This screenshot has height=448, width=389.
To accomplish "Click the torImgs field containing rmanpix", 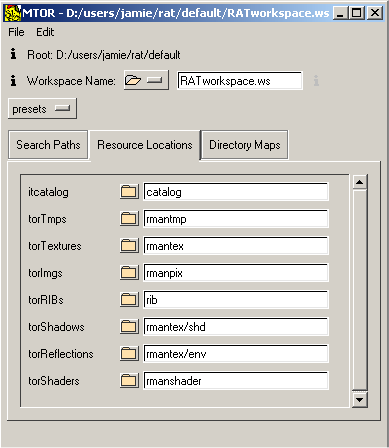I will point(236,273).
